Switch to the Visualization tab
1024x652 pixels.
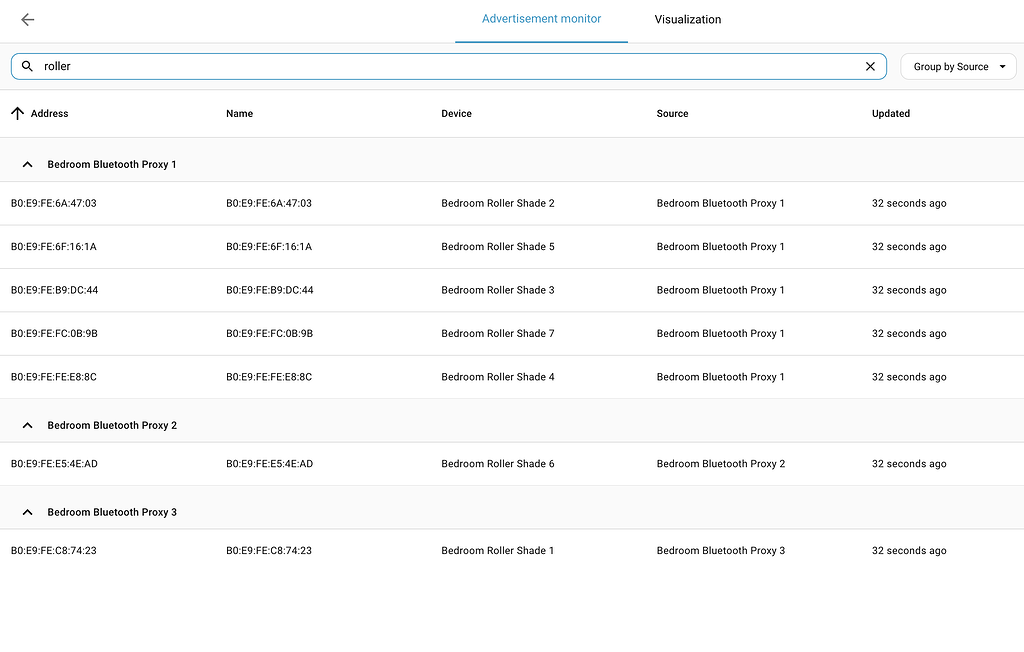[688, 20]
